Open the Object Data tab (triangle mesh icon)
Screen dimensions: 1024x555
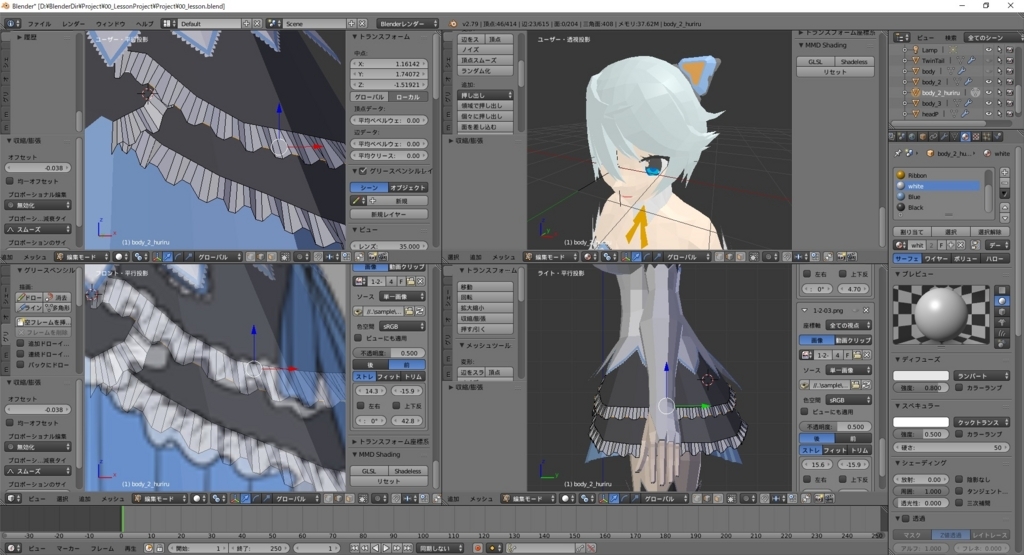(x=955, y=136)
